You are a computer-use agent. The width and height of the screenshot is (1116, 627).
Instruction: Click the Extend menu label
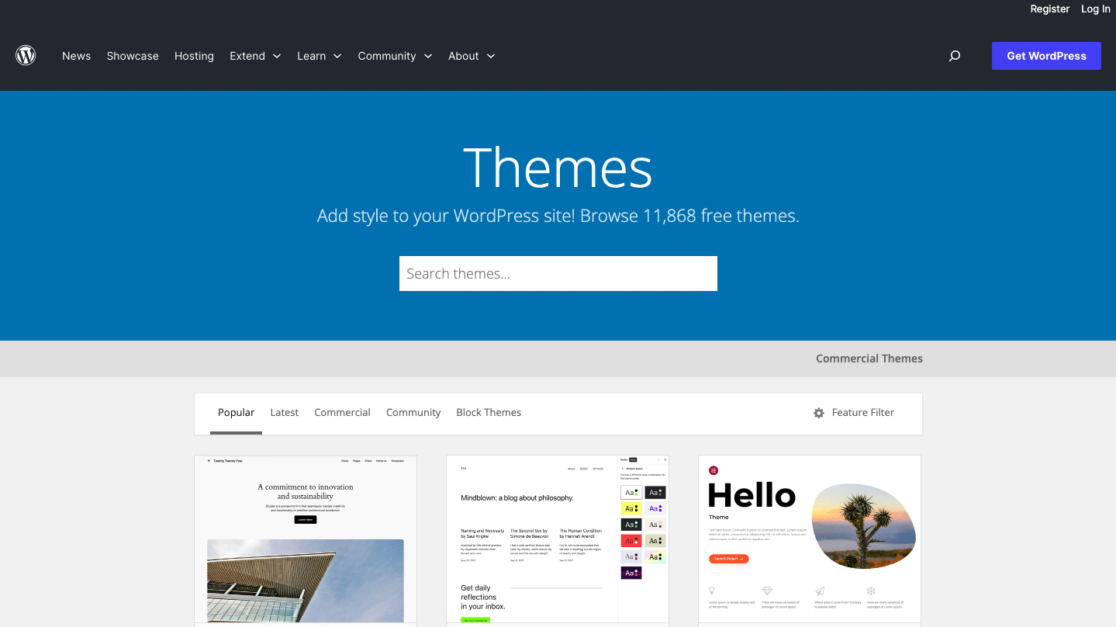point(247,56)
